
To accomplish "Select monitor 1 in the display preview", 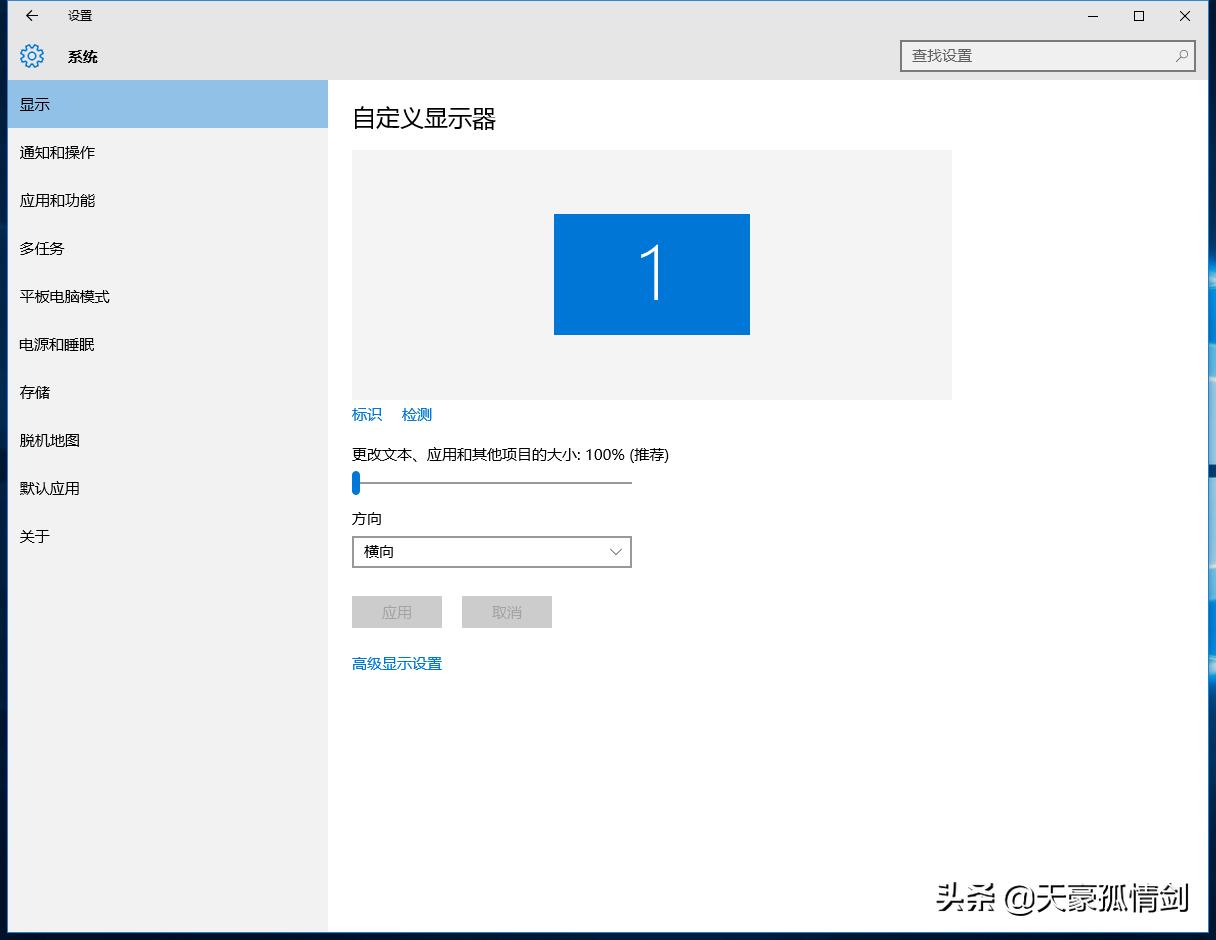I will point(651,274).
